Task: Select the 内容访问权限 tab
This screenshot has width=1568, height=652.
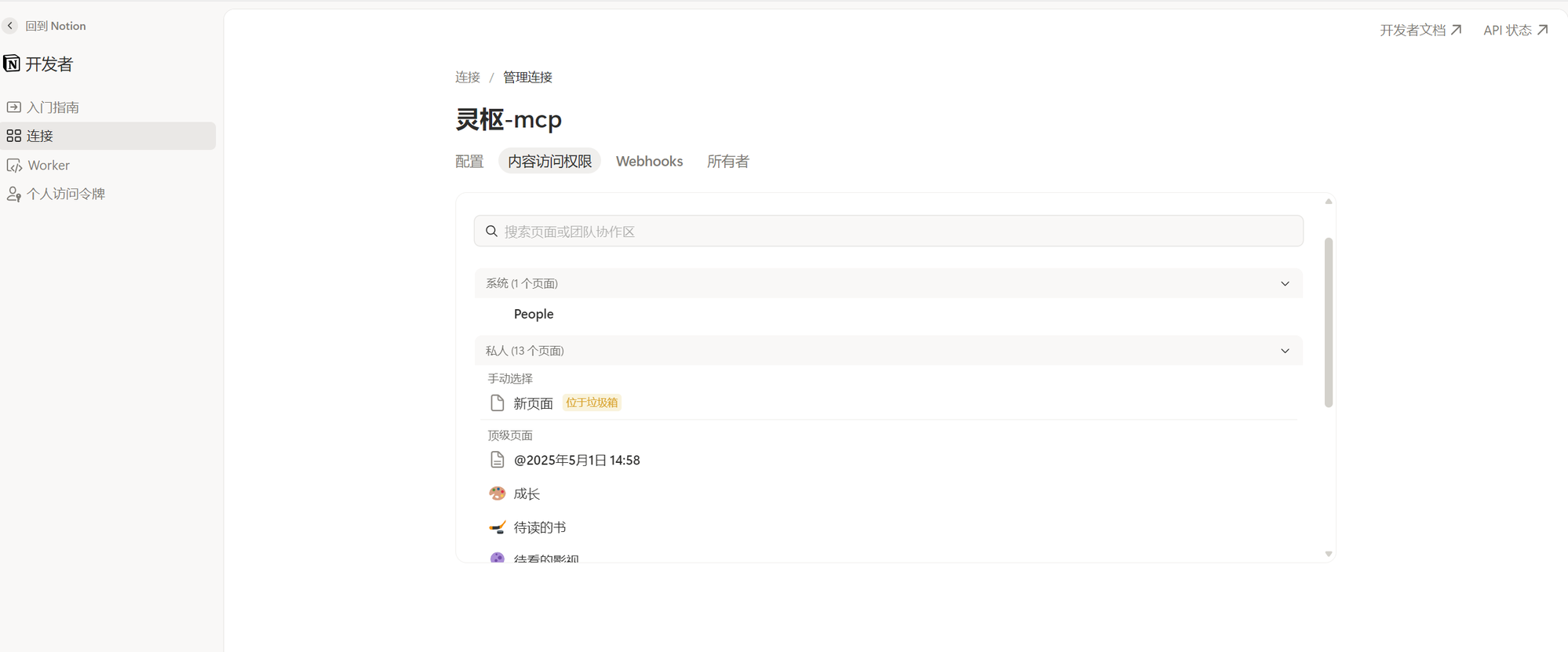Action: click(549, 161)
